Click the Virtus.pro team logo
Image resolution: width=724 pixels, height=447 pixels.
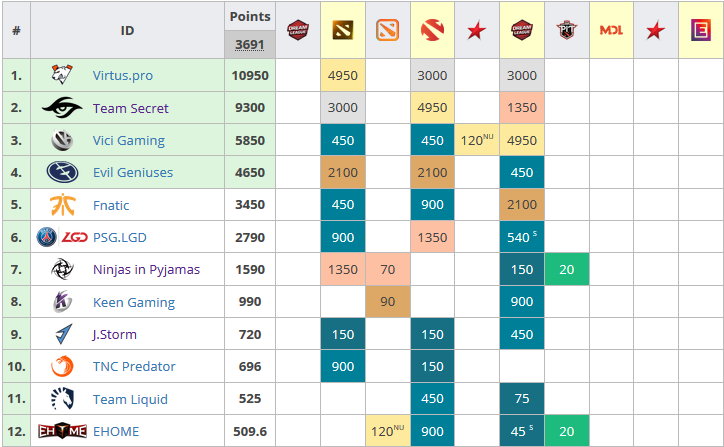(x=63, y=75)
